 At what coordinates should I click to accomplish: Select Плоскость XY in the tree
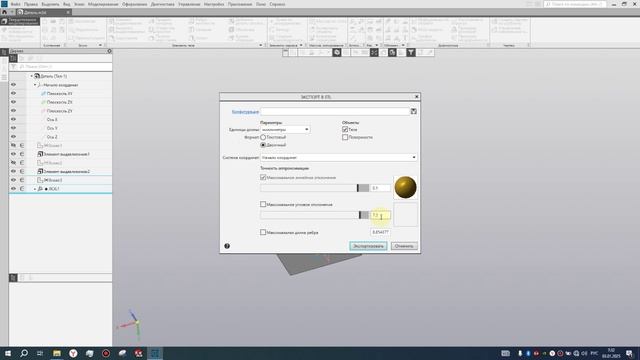click(59, 93)
